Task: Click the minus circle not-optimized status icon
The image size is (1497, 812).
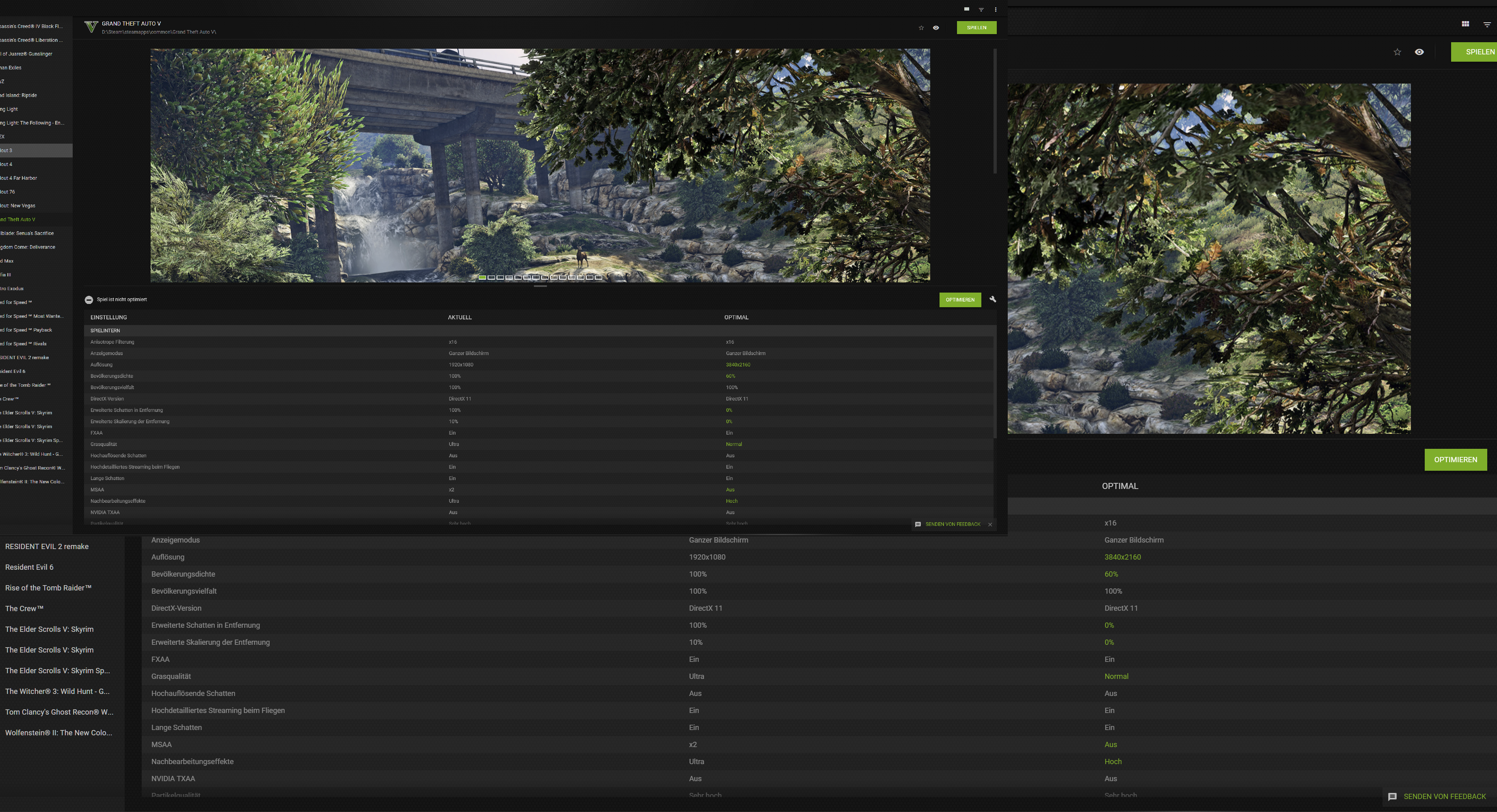Action: click(x=89, y=300)
